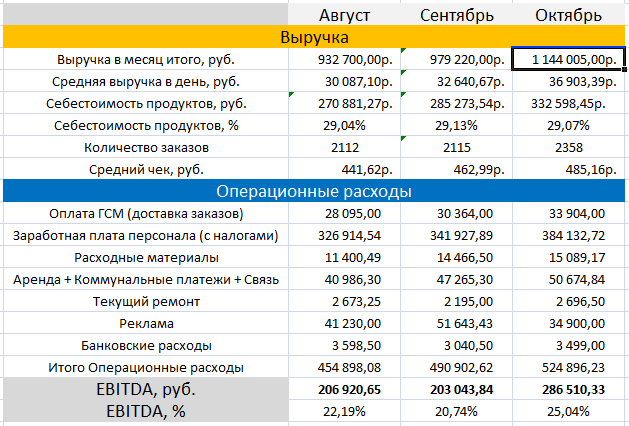Select EBITDA cell 286 510,33
The height and width of the screenshot is (426, 629).
point(568,389)
